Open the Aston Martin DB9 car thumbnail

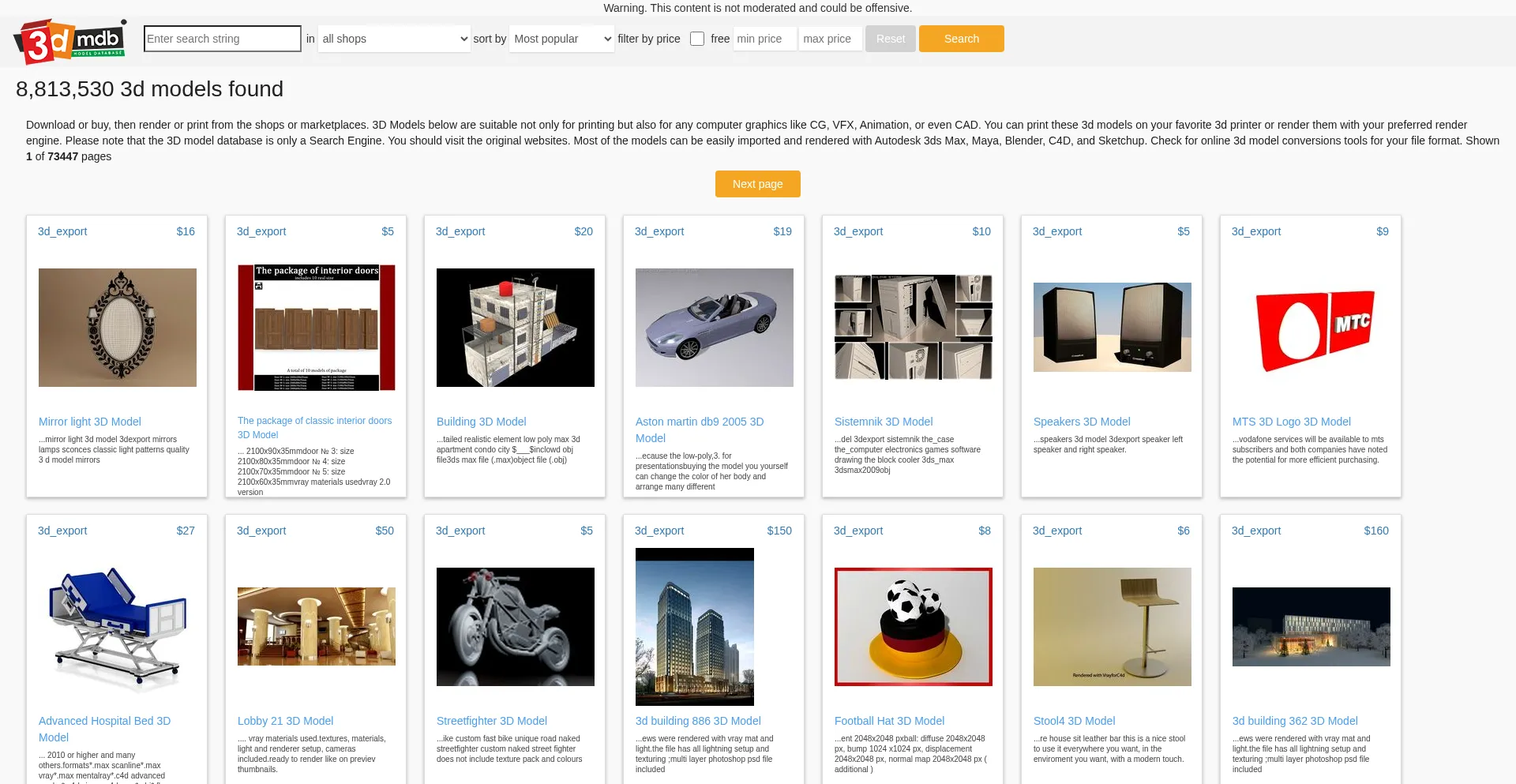(715, 328)
